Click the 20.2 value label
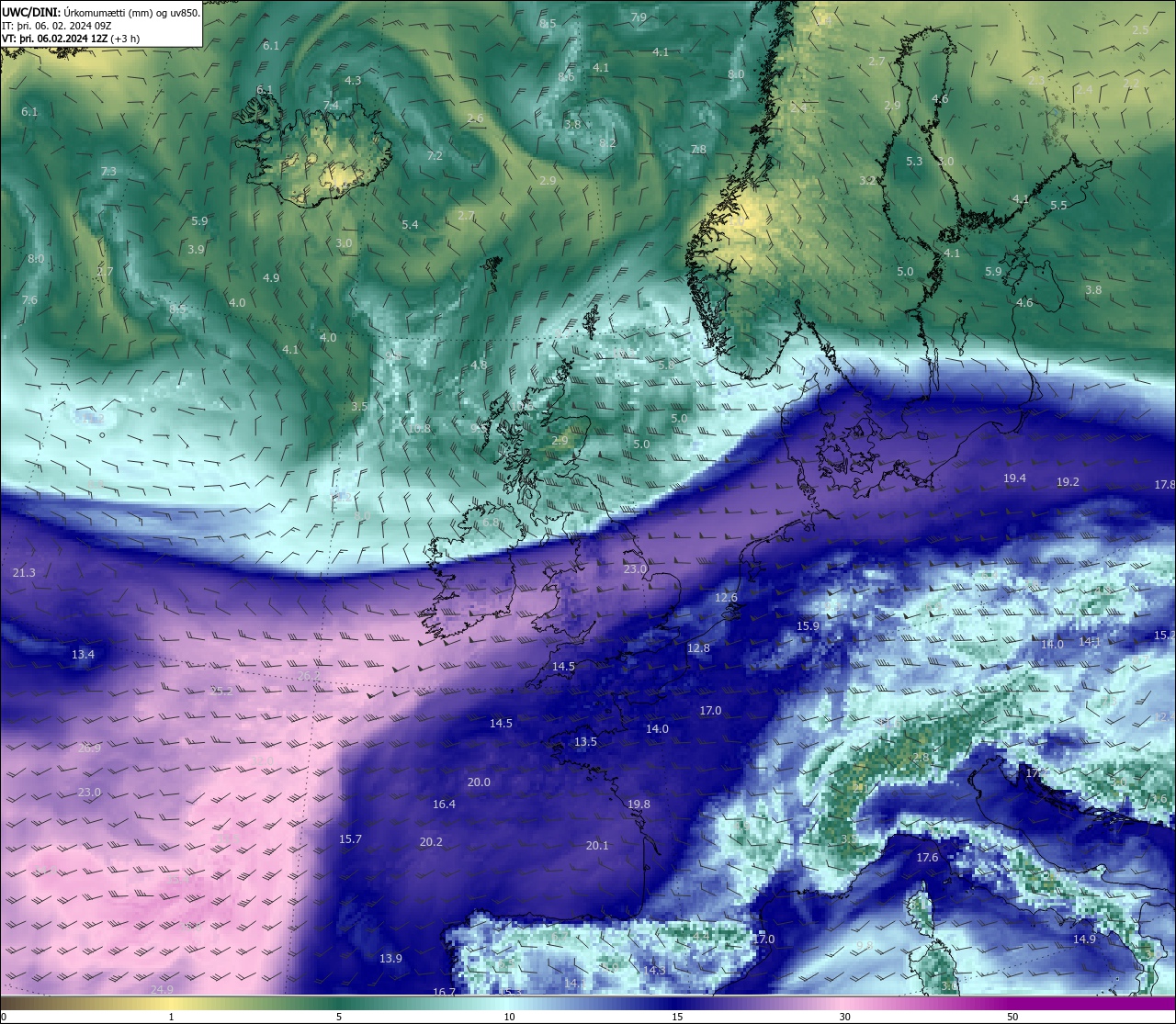The width and height of the screenshot is (1176, 1024). click(431, 842)
